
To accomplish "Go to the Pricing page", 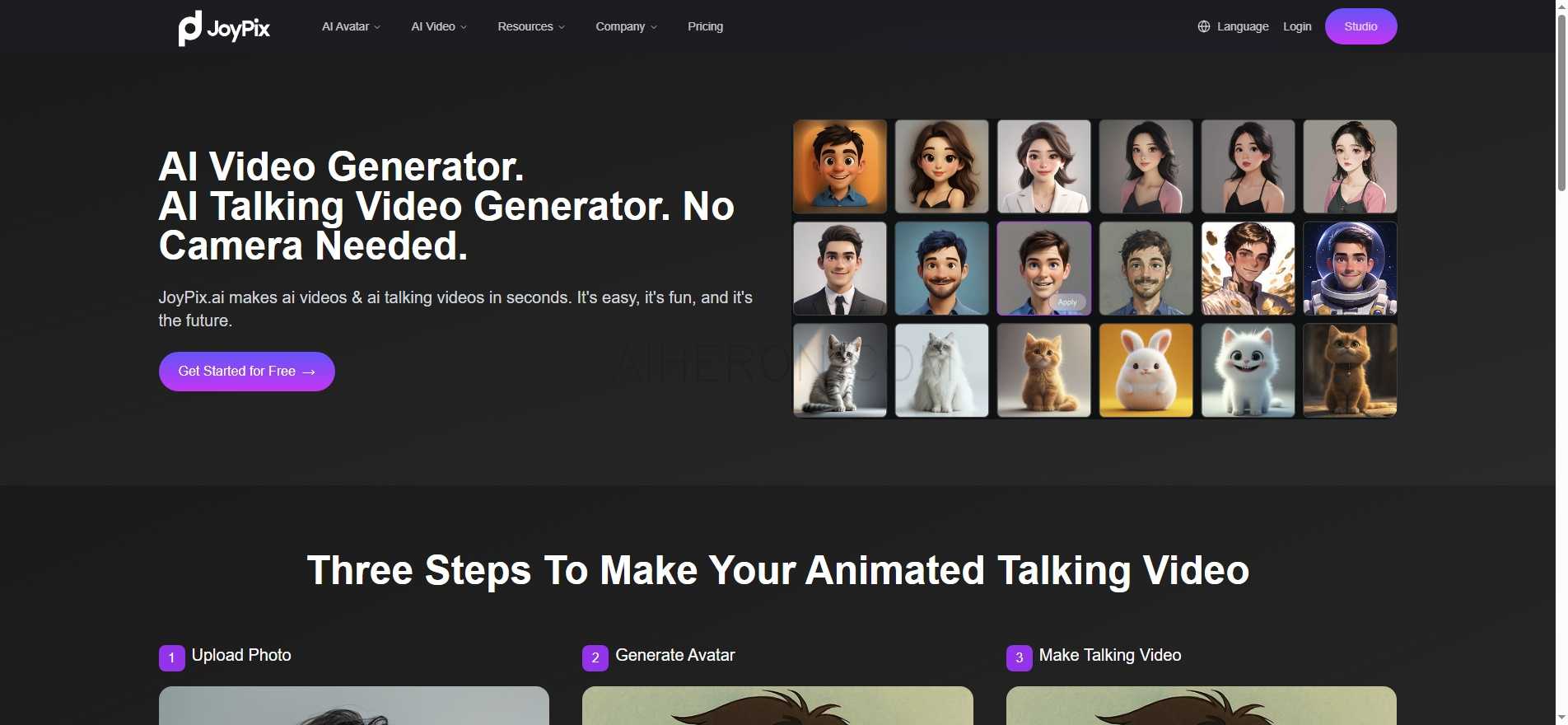I will tap(706, 26).
